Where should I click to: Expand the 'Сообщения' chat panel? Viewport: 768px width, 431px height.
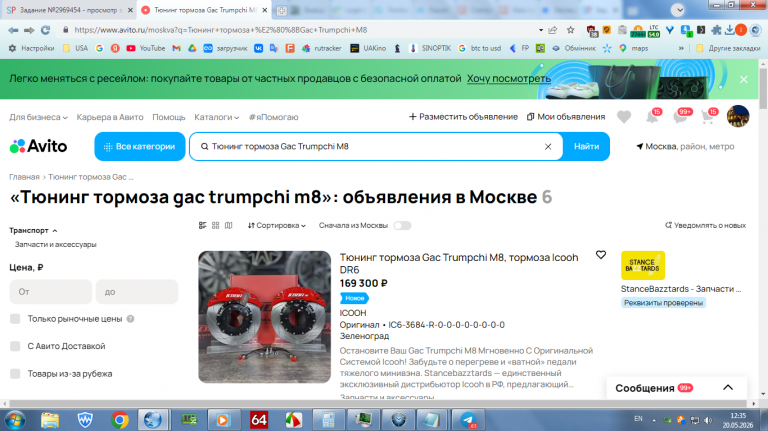pyautogui.click(x=728, y=387)
